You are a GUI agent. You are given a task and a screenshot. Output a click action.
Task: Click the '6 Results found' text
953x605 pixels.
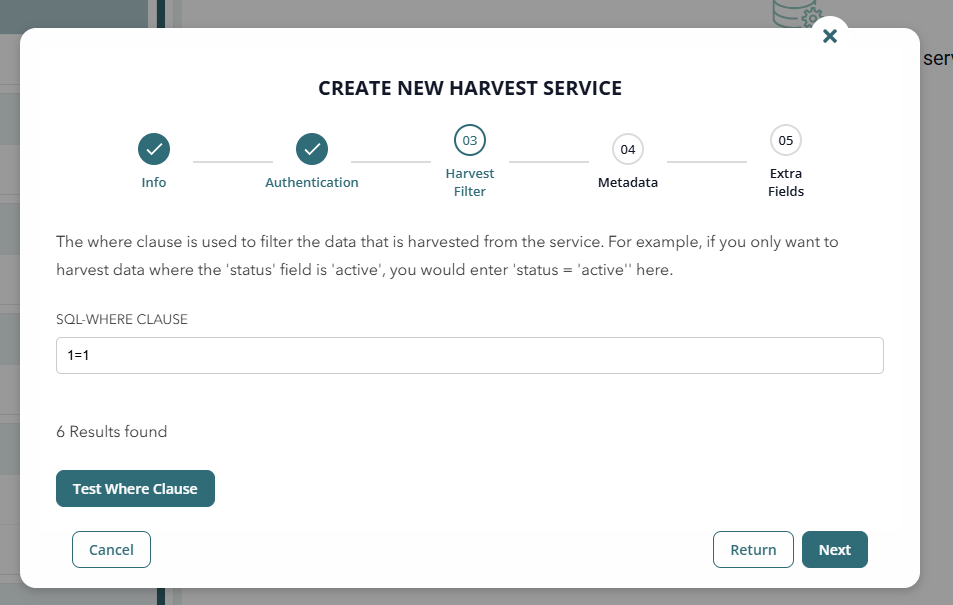click(112, 432)
